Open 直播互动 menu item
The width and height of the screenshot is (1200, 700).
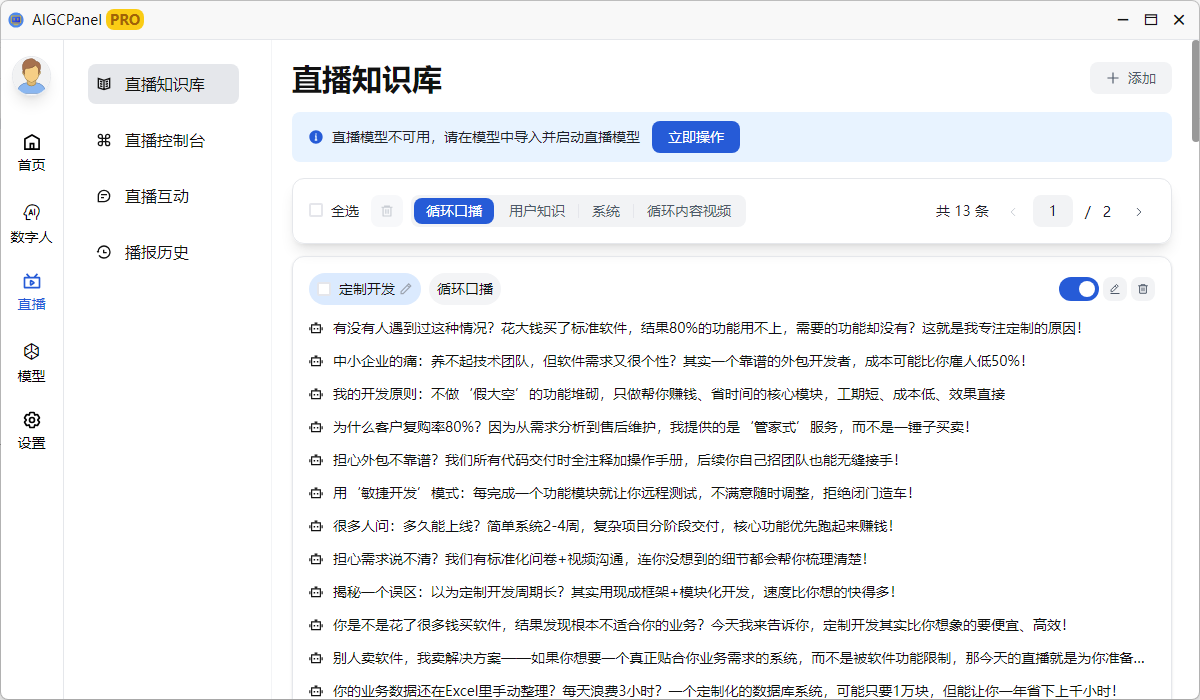click(x=164, y=196)
